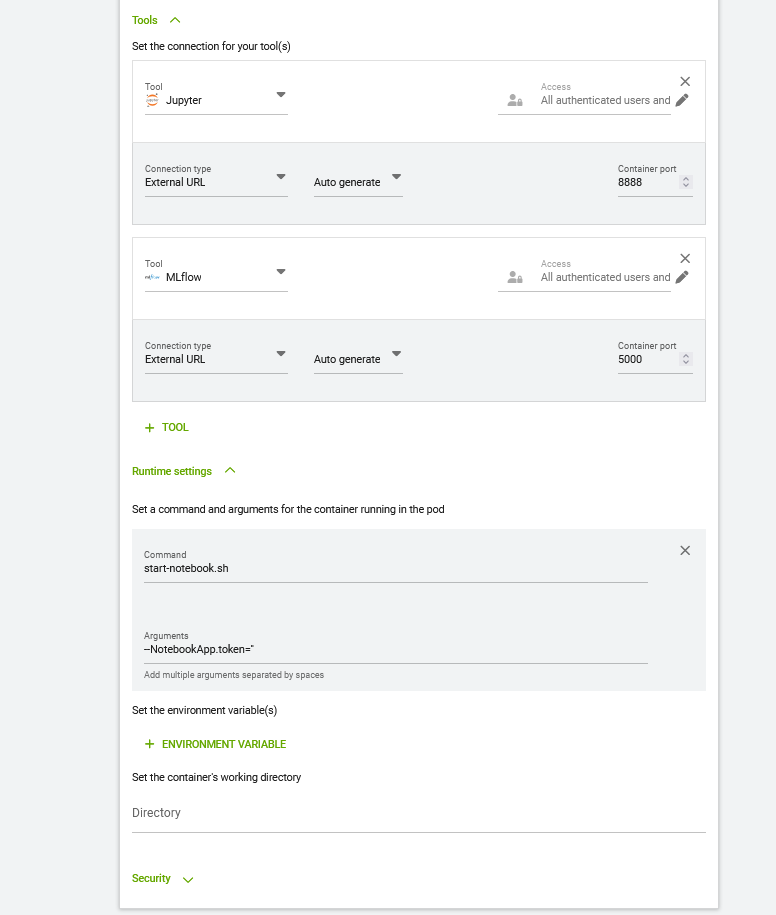776x915 pixels.
Task: Click the Container port stepper for 8888
Action: [x=686, y=182]
